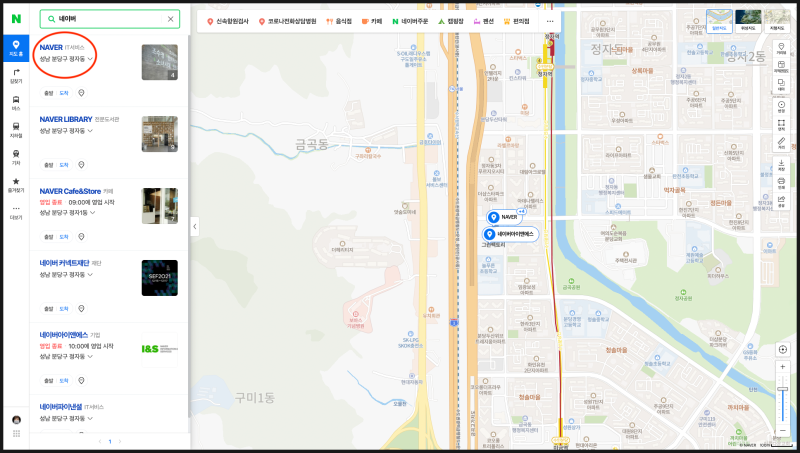This screenshot has width=800, height=453.
Task: Open the apps grid icon below avatar
Action: point(16,434)
